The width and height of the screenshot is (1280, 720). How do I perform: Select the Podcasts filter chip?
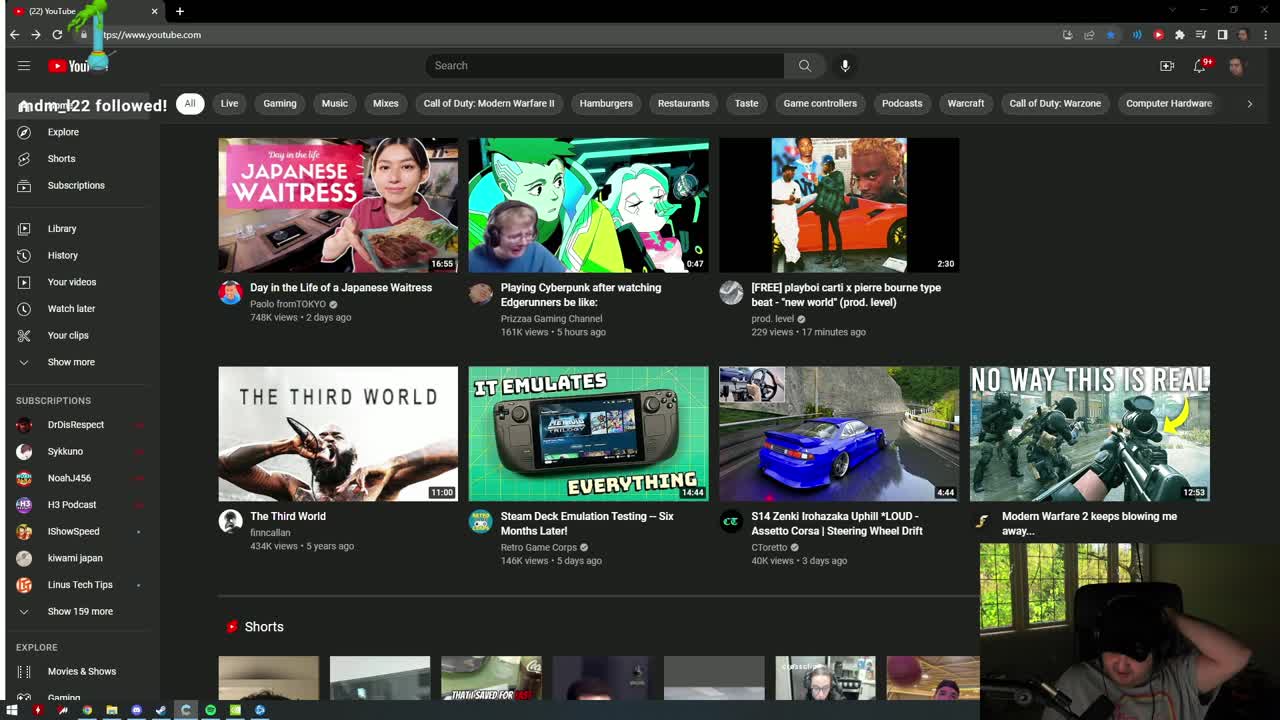(x=902, y=104)
